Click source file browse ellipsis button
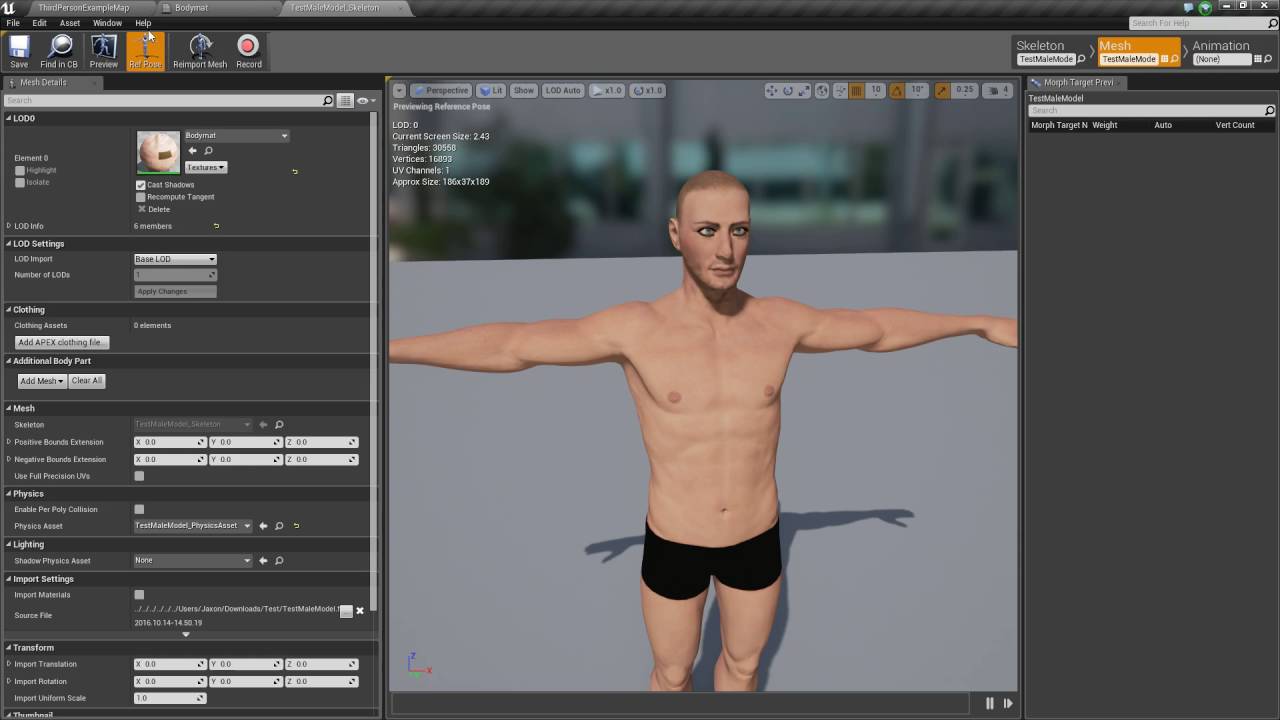 [x=346, y=611]
